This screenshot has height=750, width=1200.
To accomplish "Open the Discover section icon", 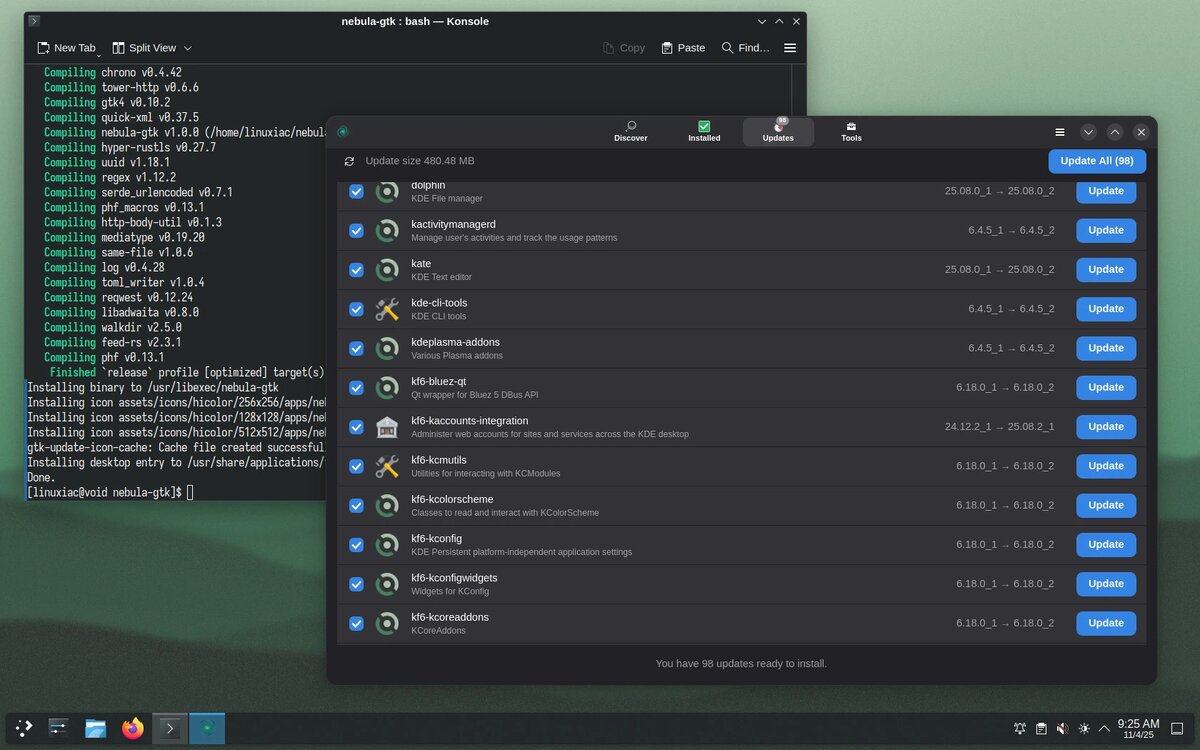I will [x=630, y=131].
